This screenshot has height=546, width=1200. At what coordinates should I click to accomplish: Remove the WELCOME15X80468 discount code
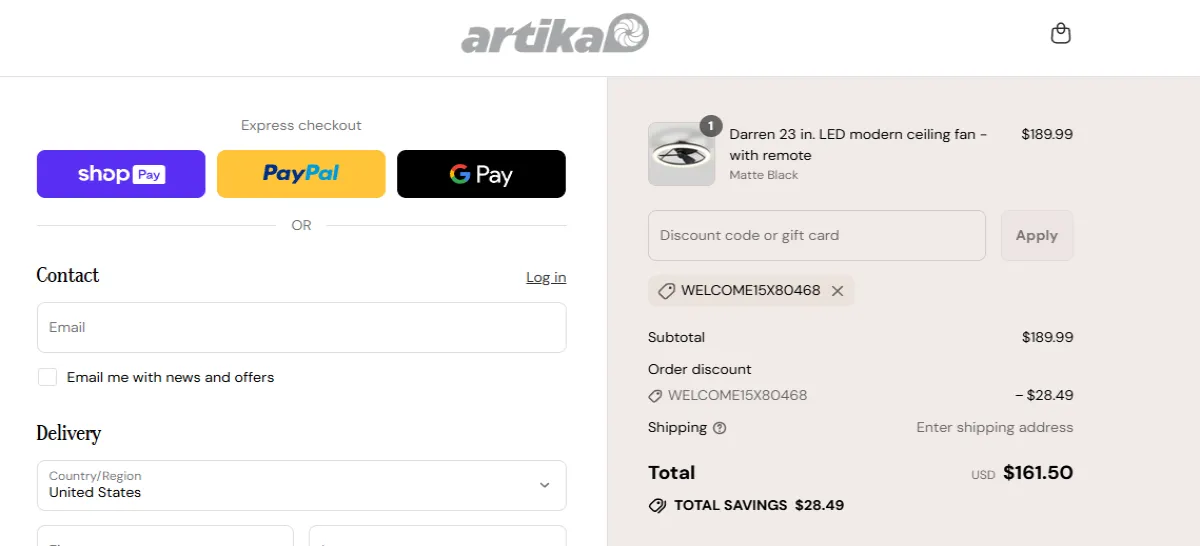point(838,291)
